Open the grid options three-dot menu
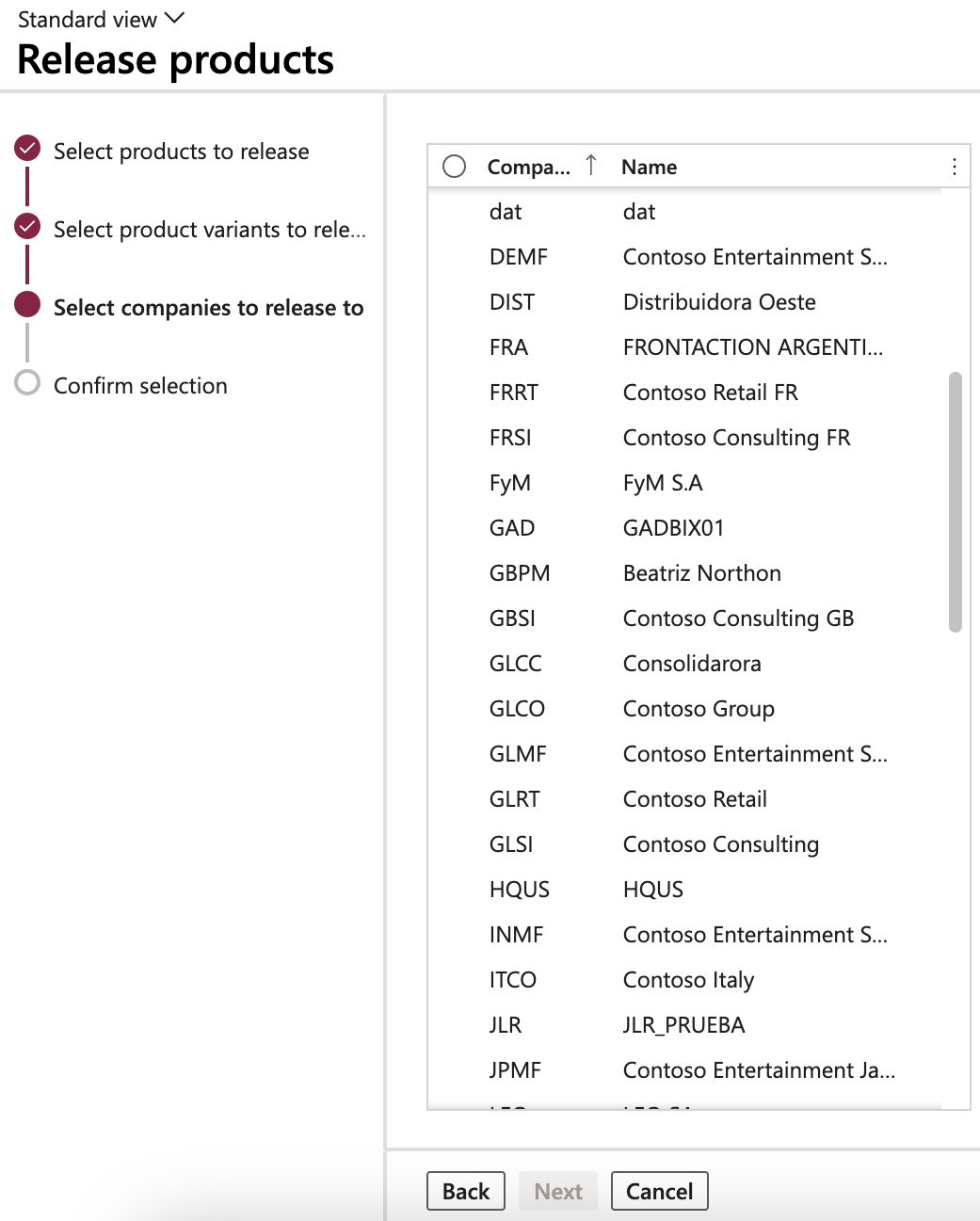Image resolution: width=980 pixels, height=1221 pixels. coord(954,167)
